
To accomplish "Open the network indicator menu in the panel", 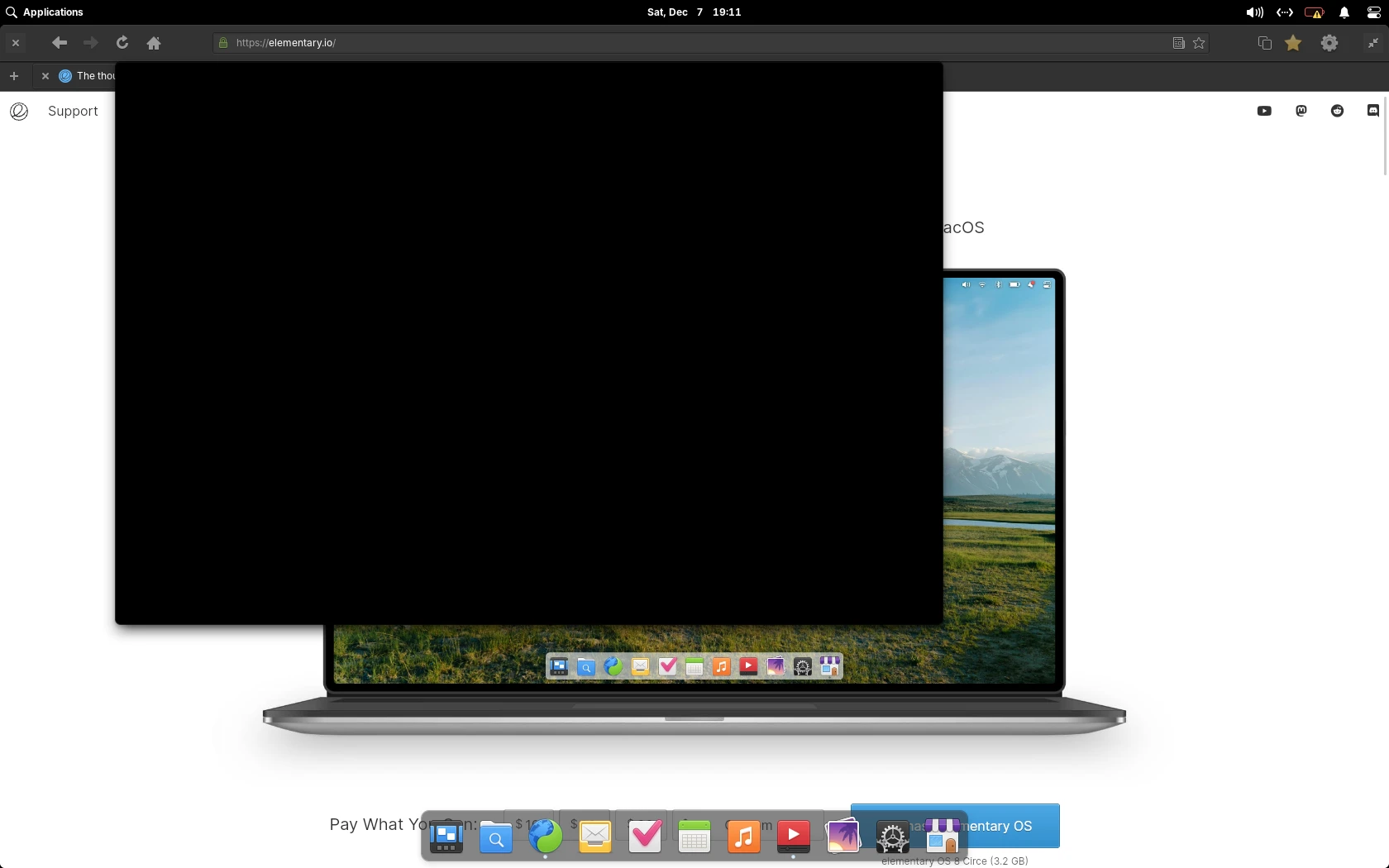I will pos(1284,12).
